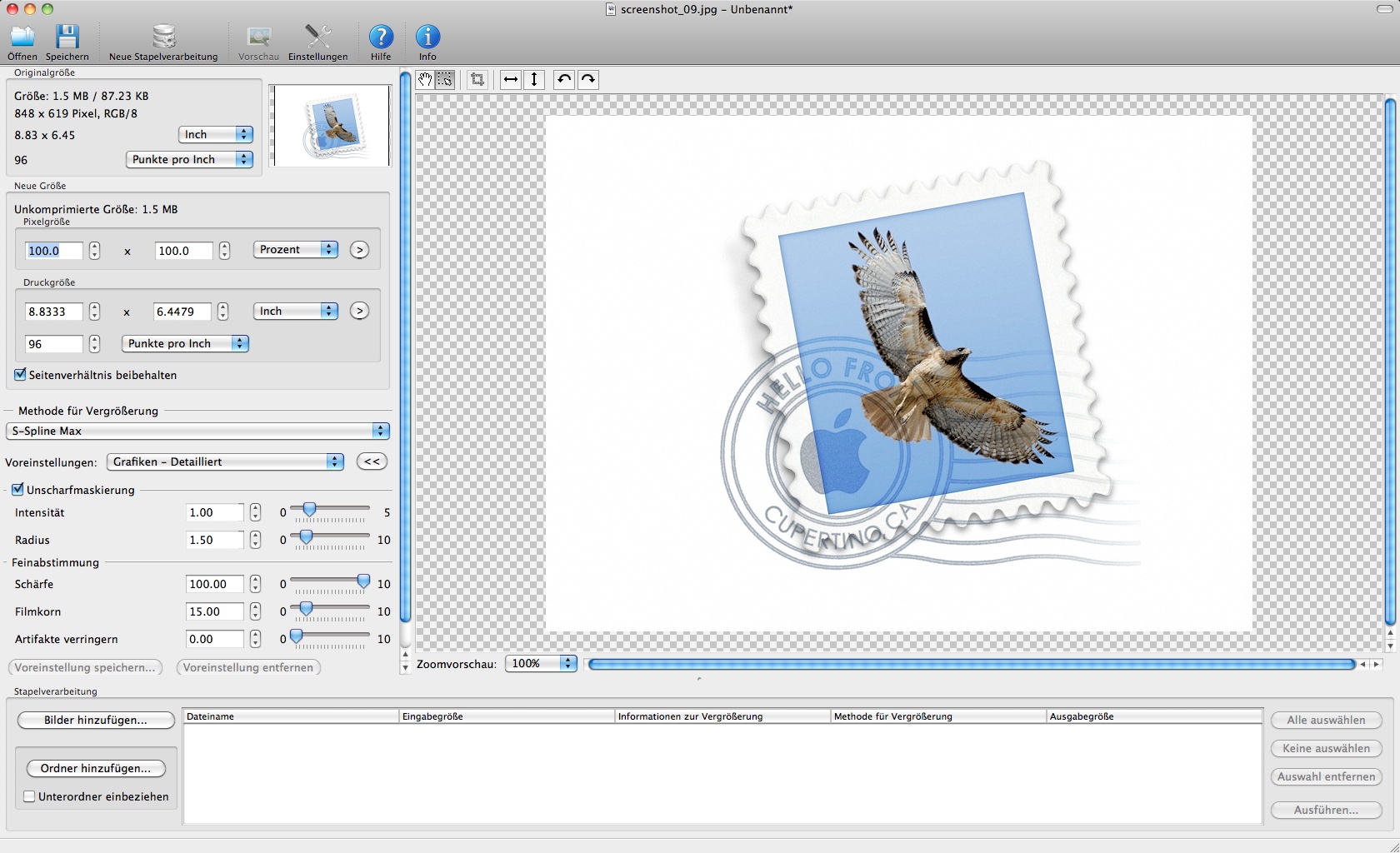Click the Artifakte verringern slider
The width and height of the screenshot is (1400, 853).
pos(330,638)
